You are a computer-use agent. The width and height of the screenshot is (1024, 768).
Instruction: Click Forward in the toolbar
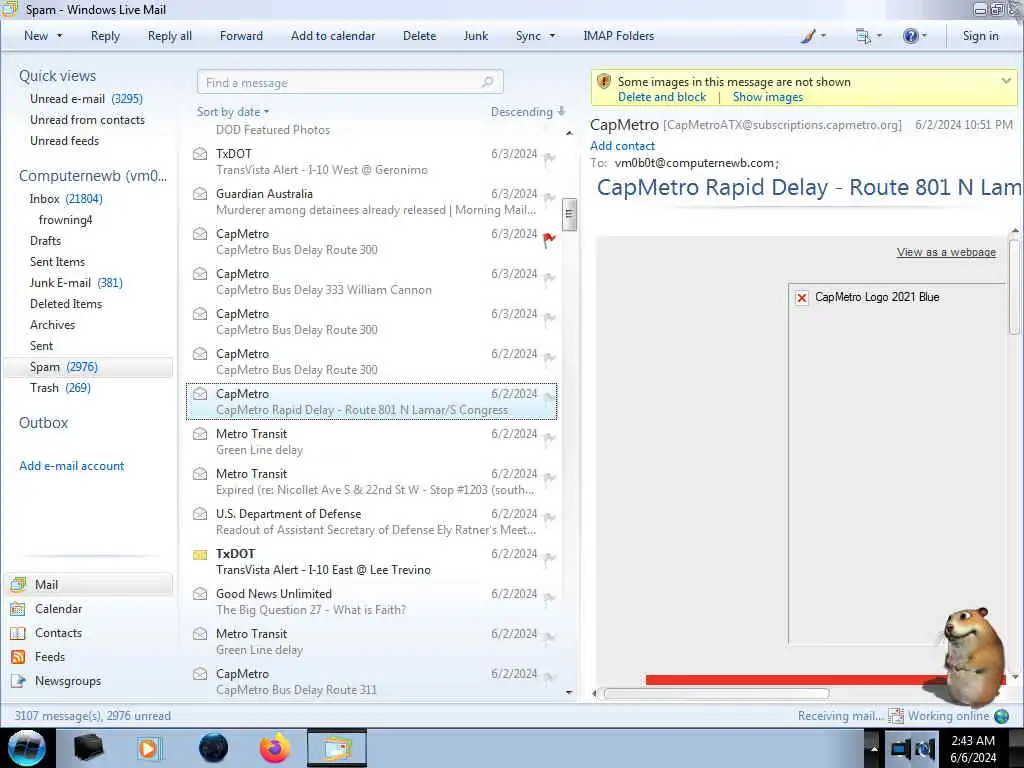(x=241, y=36)
